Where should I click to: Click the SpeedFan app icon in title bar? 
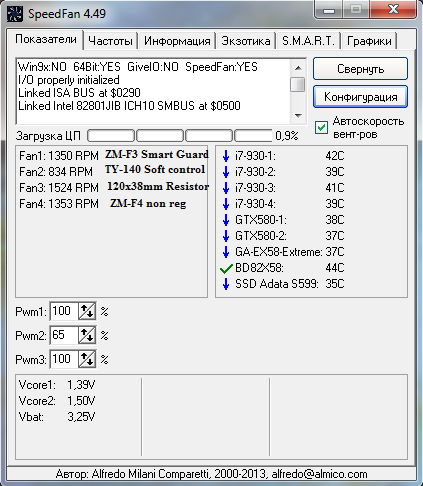click(15, 14)
